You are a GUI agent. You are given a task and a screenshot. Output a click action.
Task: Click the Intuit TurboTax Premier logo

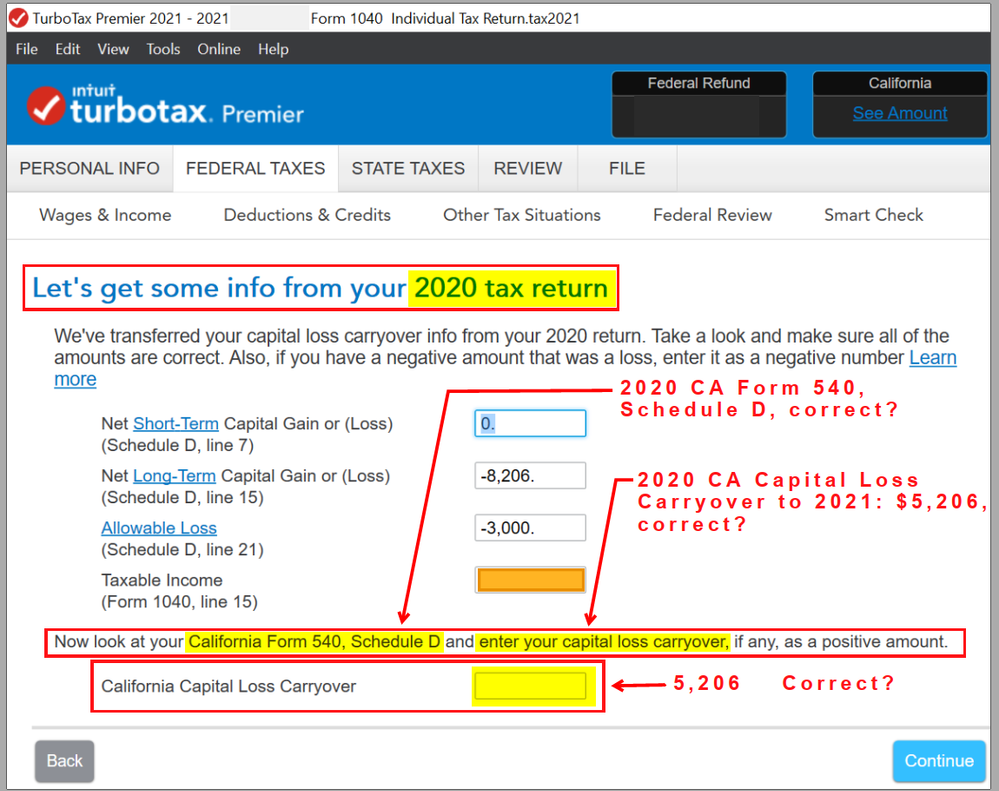(165, 105)
